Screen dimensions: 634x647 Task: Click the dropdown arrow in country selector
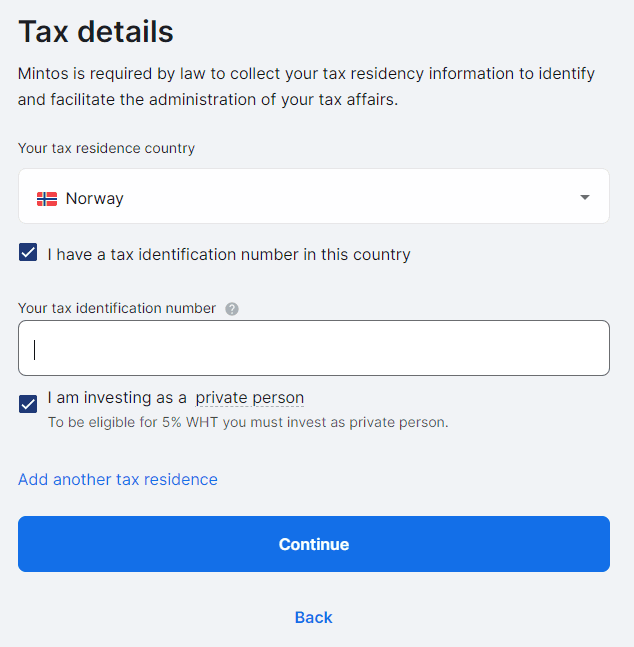(x=585, y=198)
